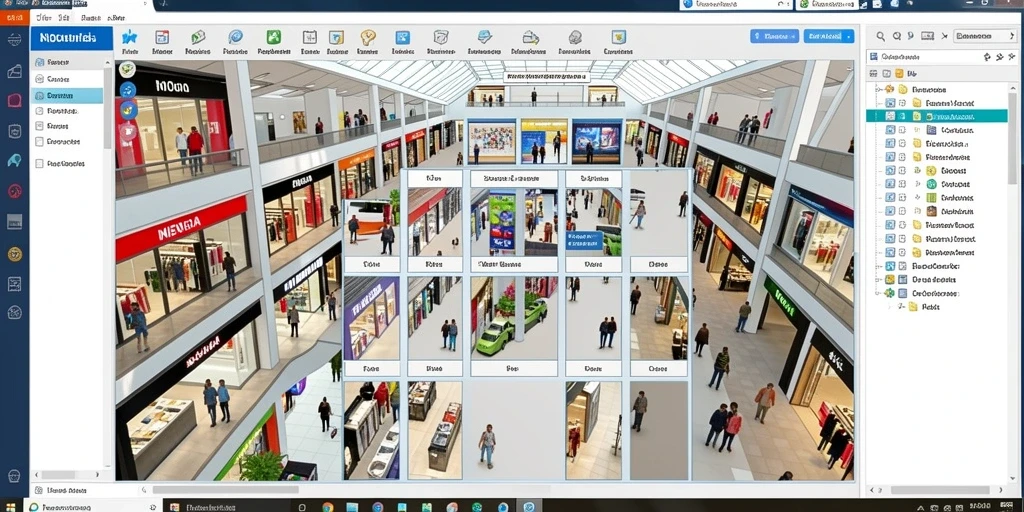Open the combo box in the right panel toolbar

coord(985,37)
